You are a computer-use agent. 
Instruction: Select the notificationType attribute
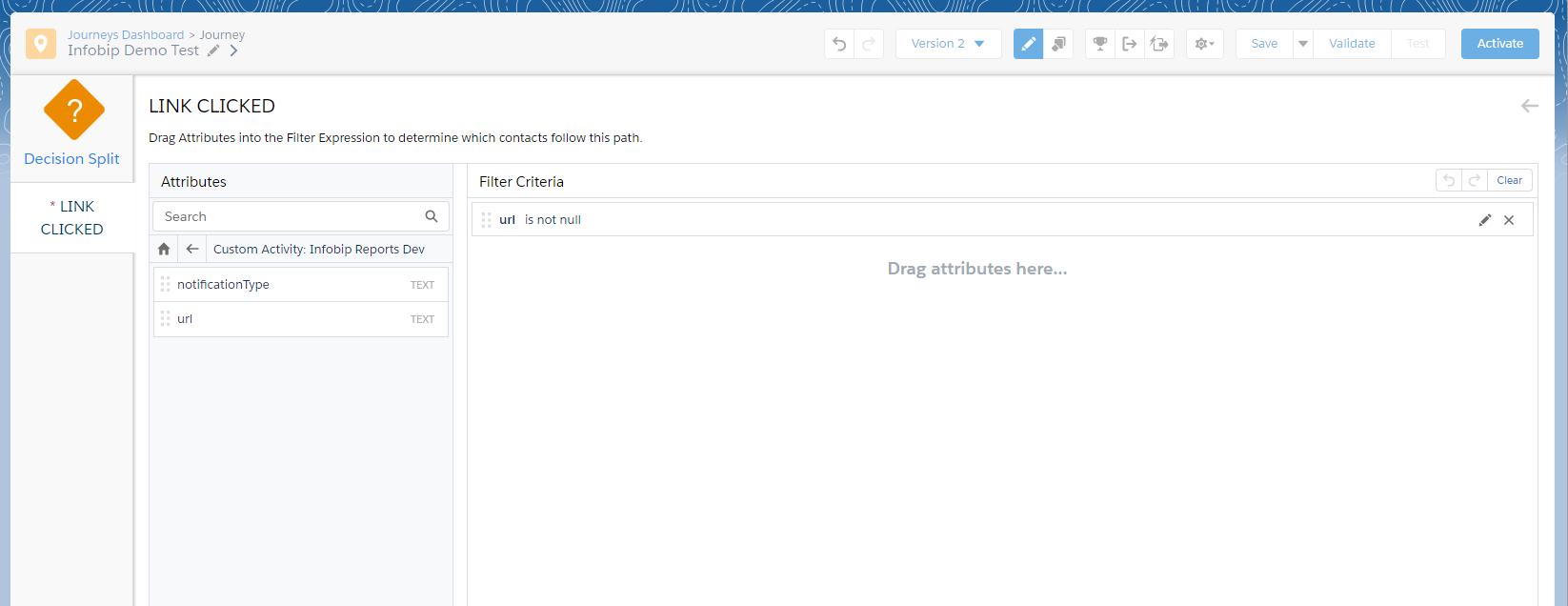tap(301, 285)
